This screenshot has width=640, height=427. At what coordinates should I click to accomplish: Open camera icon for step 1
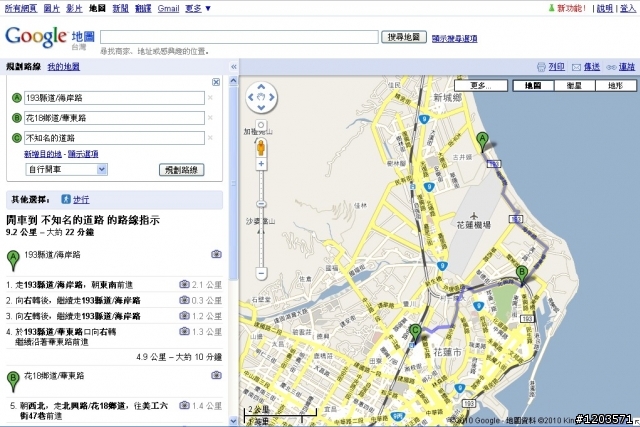pos(184,284)
